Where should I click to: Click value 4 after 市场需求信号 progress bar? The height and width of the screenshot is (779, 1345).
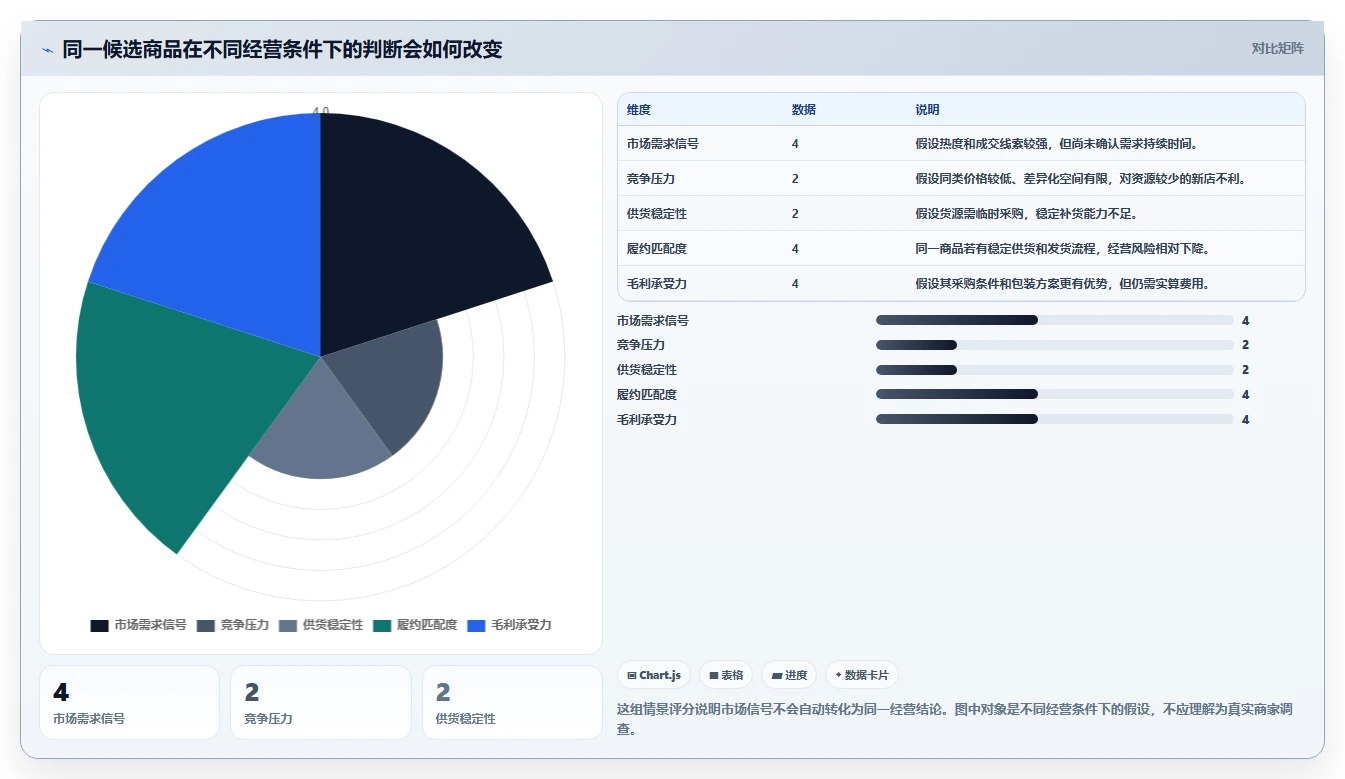[x=1246, y=321]
